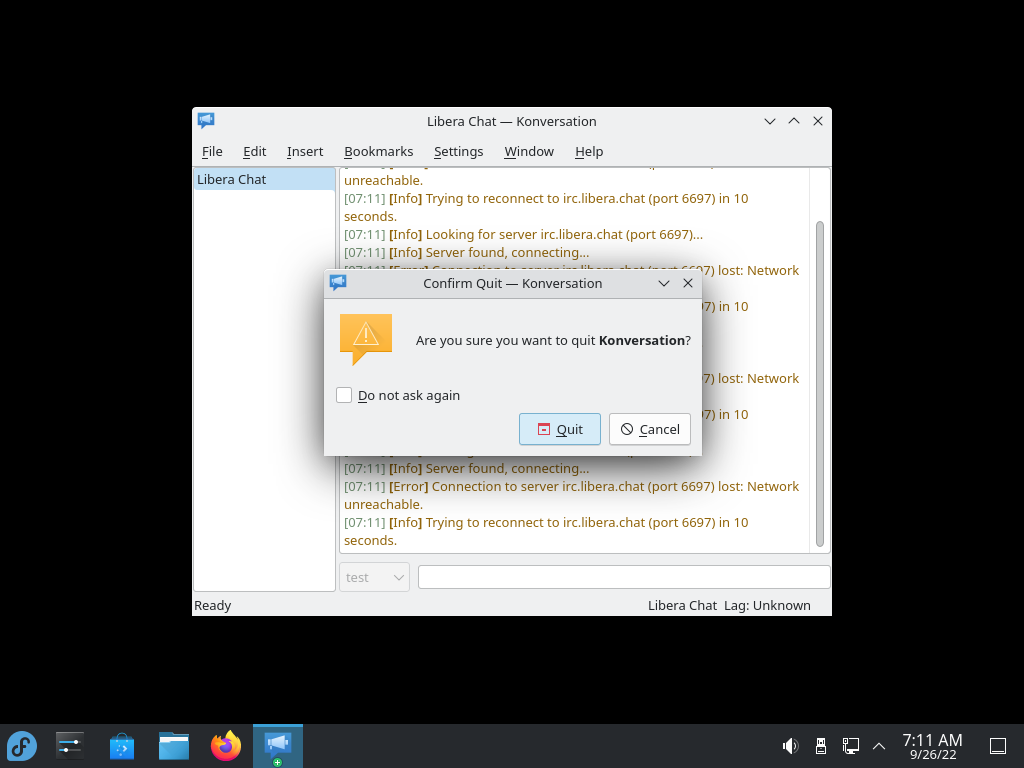Open the network connections tray icon
Viewport: 1024px width, 768px height.
(850, 746)
